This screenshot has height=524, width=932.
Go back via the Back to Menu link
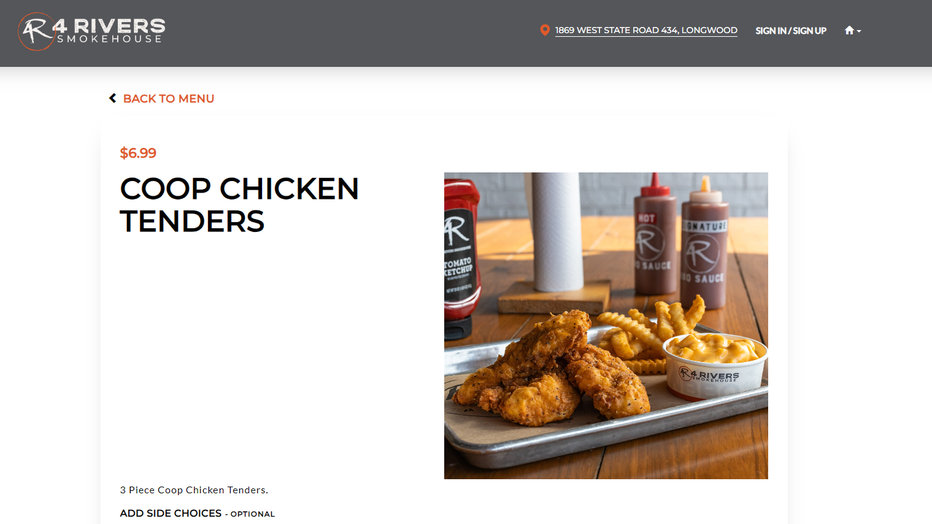[168, 99]
